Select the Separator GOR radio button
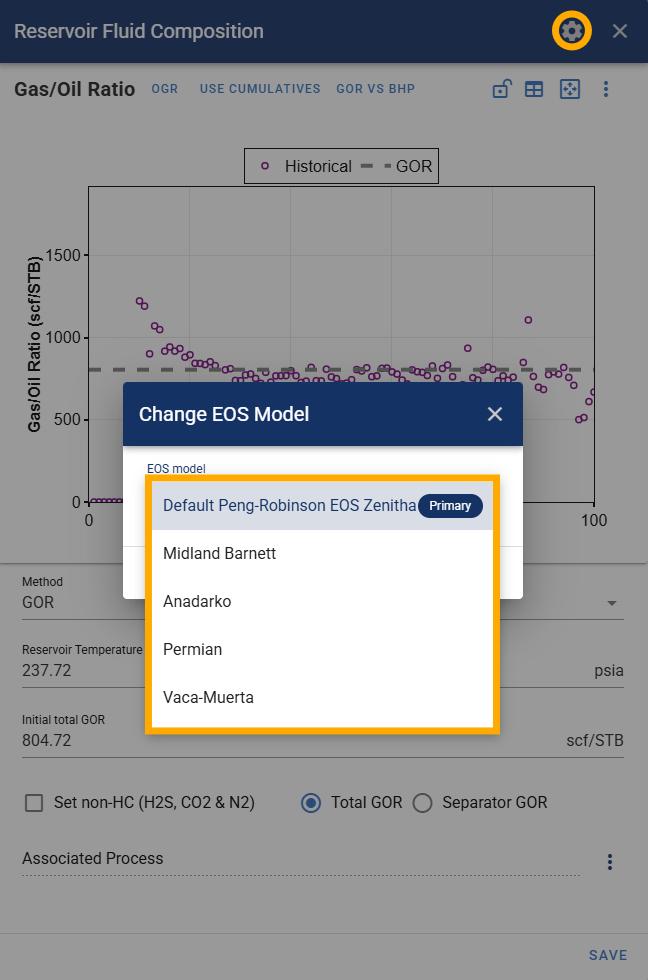The image size is (648, 980). click(x=424, y=802)
